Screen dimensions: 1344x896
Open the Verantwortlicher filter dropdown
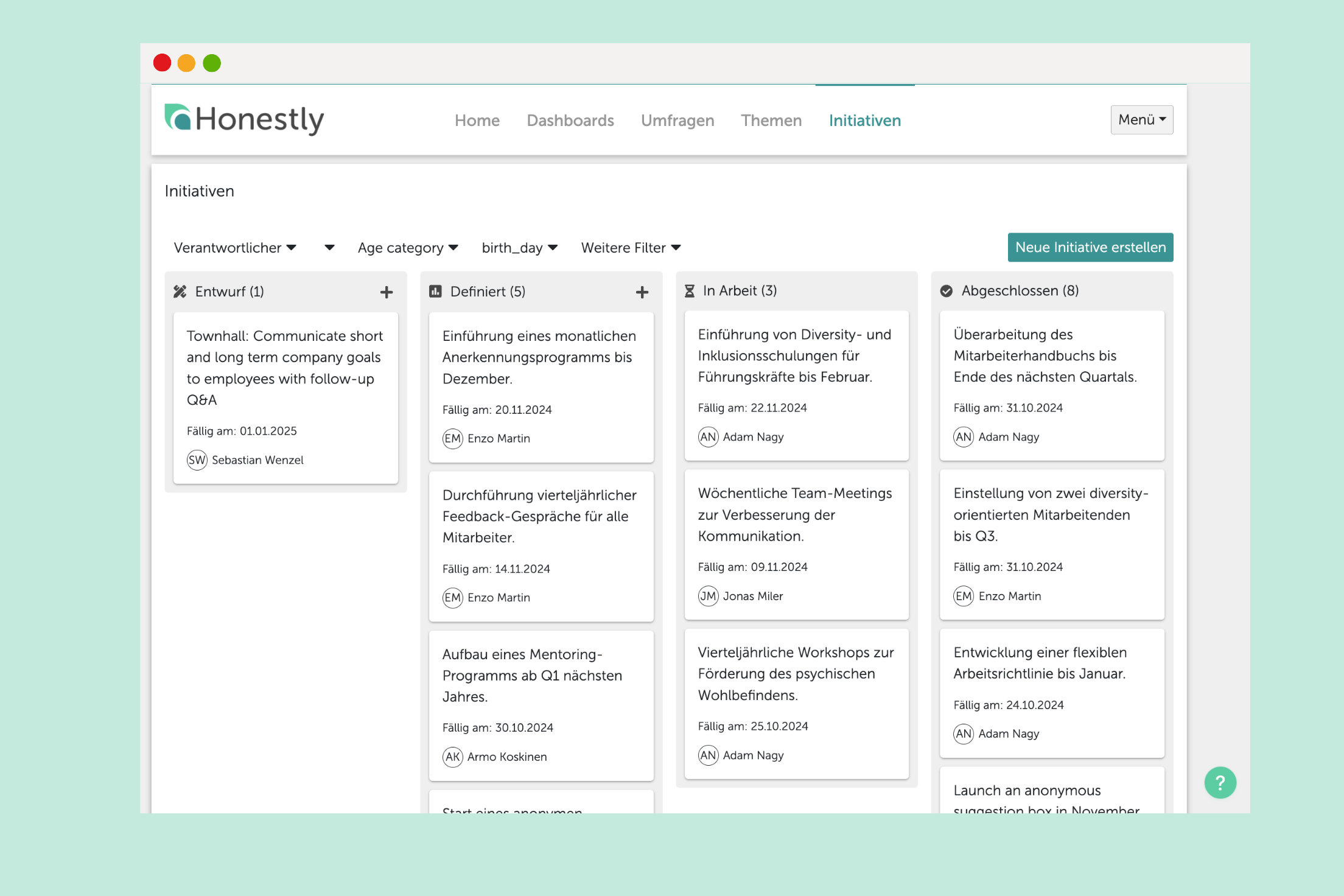[235, 248]
